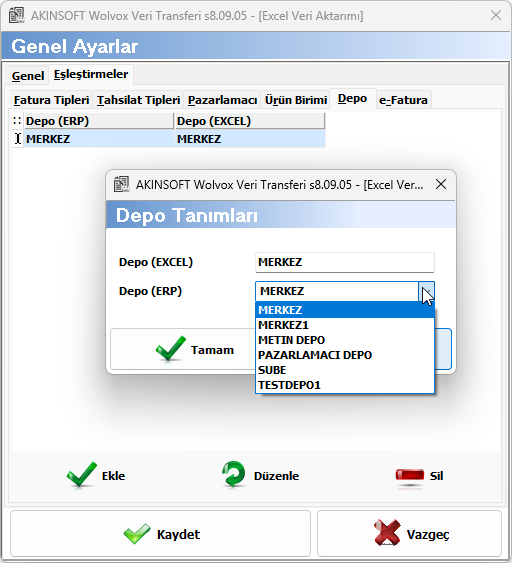Pick METIN DEPO in the list

tap(345, 340)
